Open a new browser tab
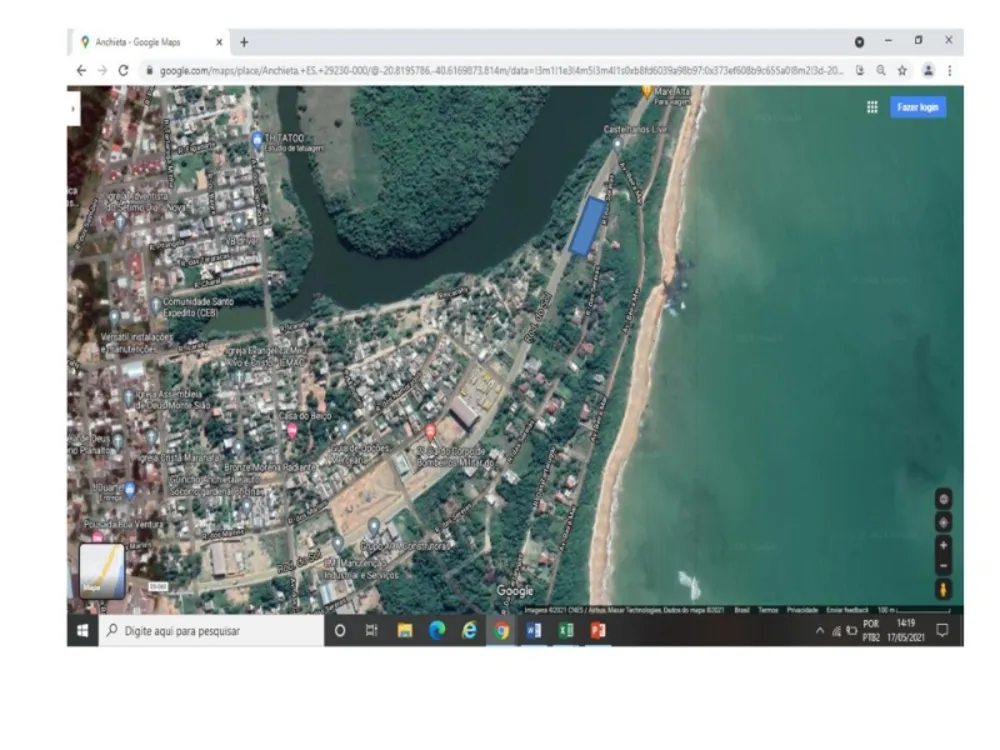Screen dimensions: 1000x750 tap(244, 42)
